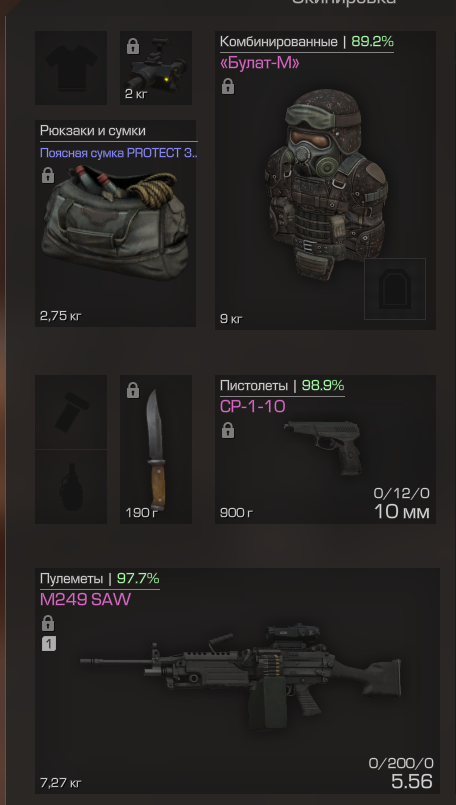456x805 pixels.
Task: Open the PROTECT waist bag item
Action: 116,223
